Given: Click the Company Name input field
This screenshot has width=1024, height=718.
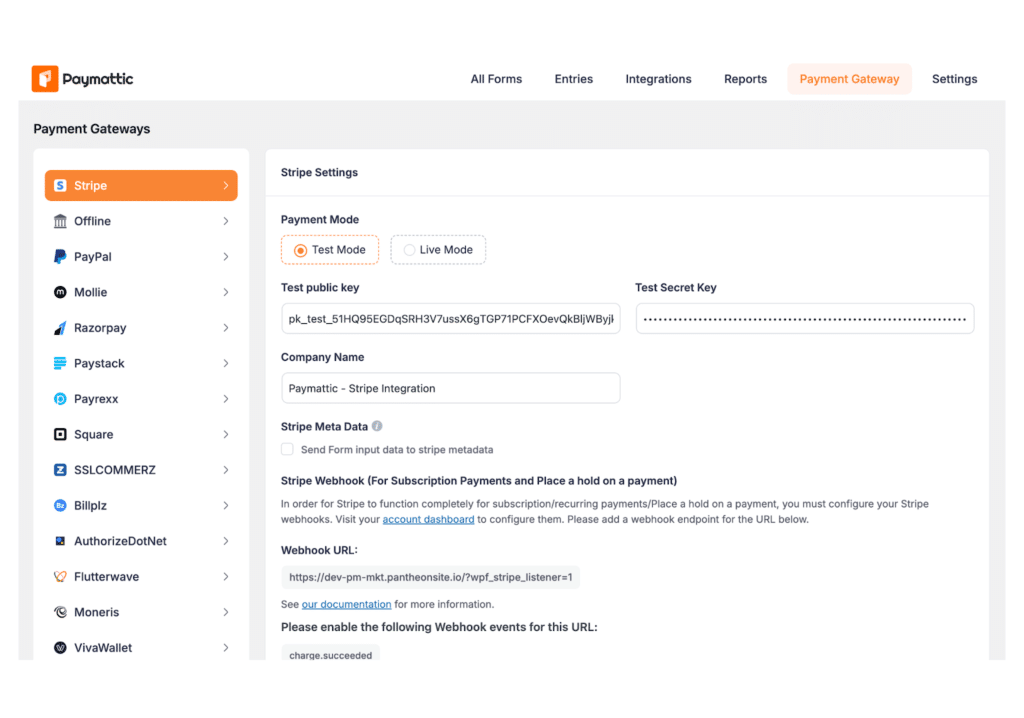Looking at the screenshot, I should pyautogui.click(x=450, y=388).
